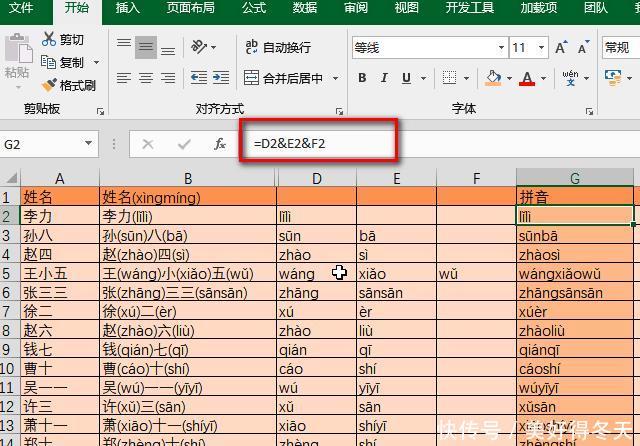
Task: Switch to the Review (审阅) tab
Action: tap(356, 7)
